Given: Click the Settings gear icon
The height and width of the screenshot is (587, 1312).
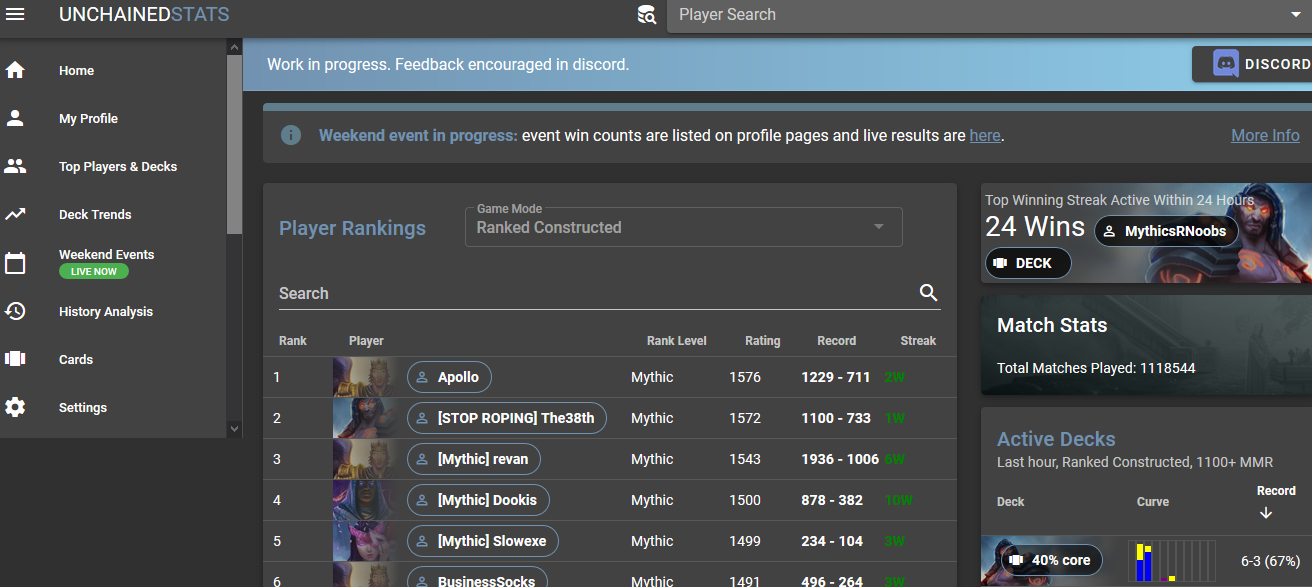Looking at the screenshot, I should click(x=15, y=407).
